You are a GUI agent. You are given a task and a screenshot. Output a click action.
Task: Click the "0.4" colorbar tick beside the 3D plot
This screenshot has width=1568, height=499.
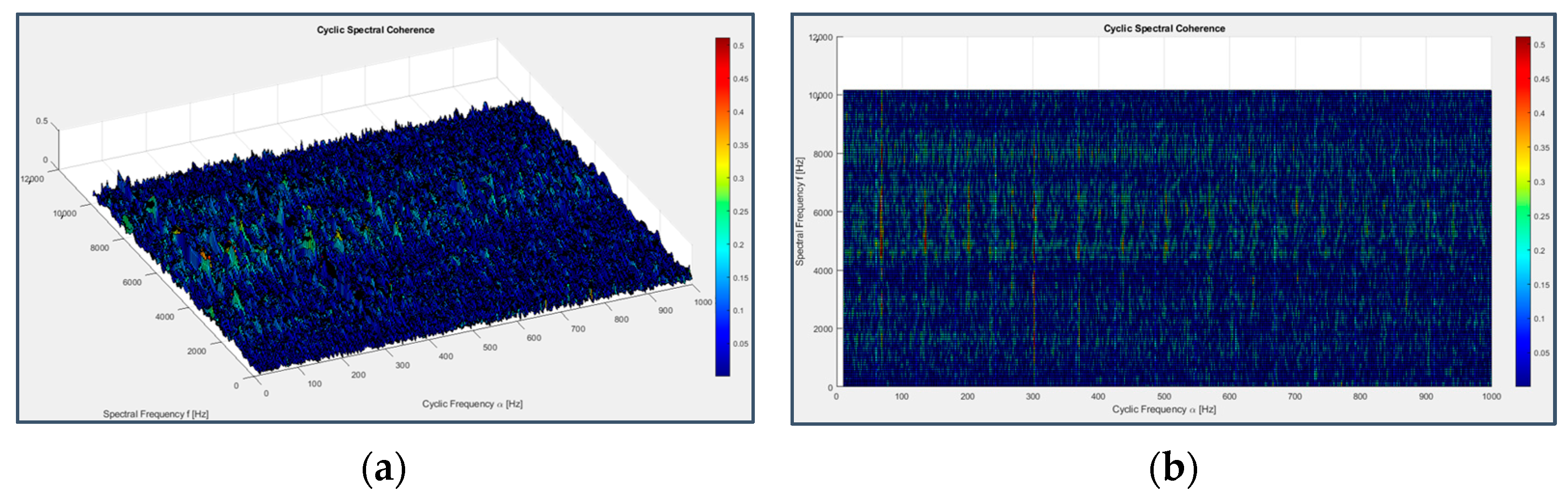[x=738, y=112]
